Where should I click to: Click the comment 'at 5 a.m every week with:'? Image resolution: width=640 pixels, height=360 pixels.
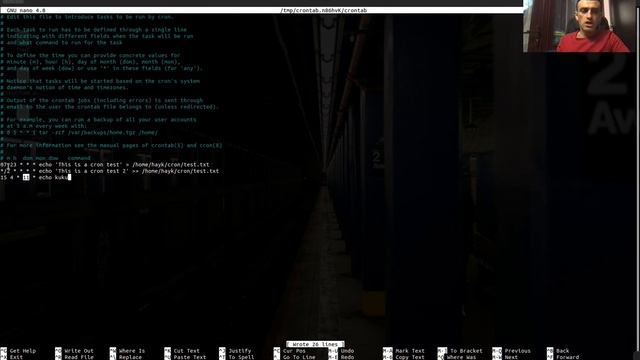coord(44,126)
